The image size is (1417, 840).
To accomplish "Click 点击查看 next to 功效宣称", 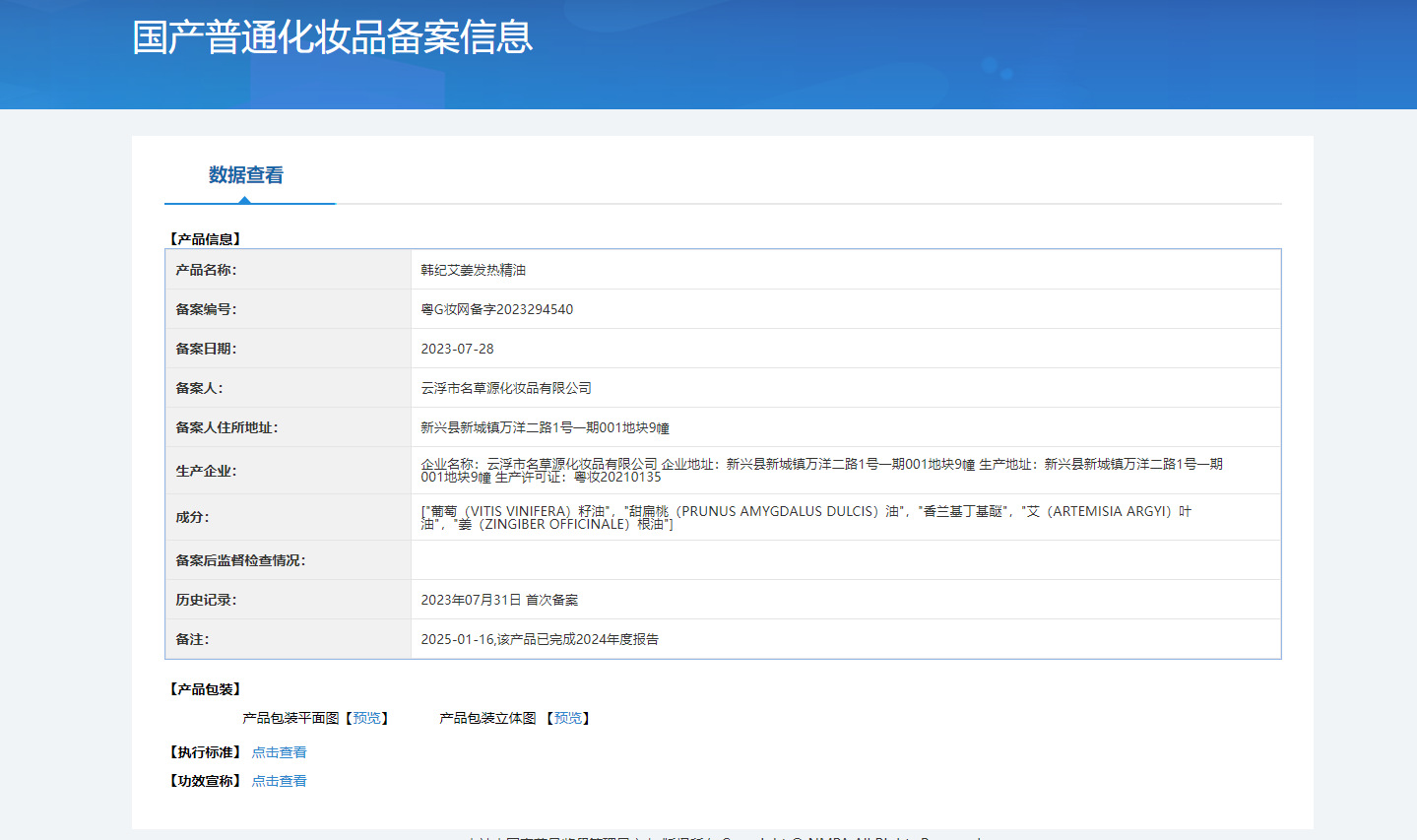I will click(279, 781).
